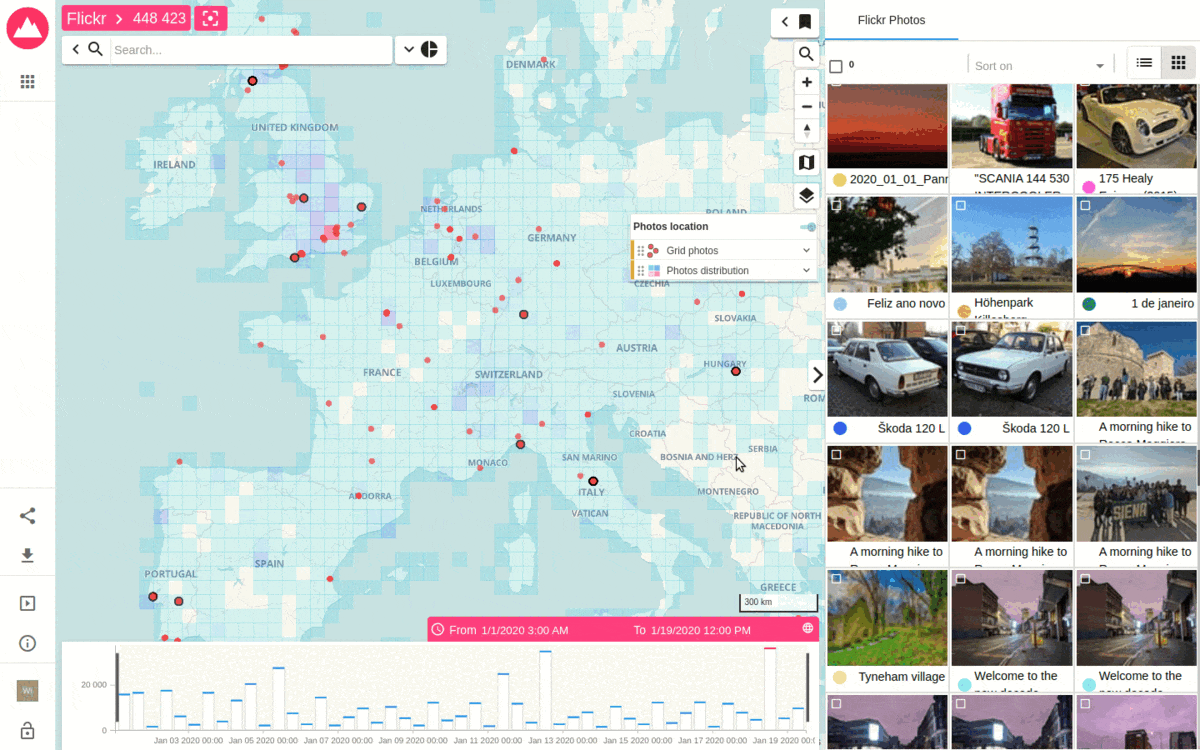This screenshot has width=1200, height=750.
Task: Expand the Photos distribution layer options
Action: [806, 271]
